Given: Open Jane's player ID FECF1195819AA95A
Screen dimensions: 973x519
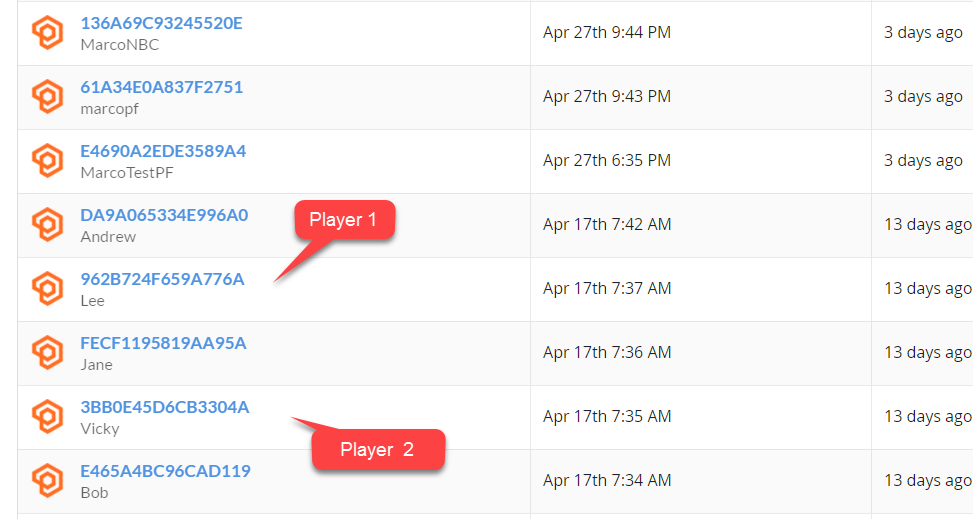Looking at the screenshot, I should 163,343.
